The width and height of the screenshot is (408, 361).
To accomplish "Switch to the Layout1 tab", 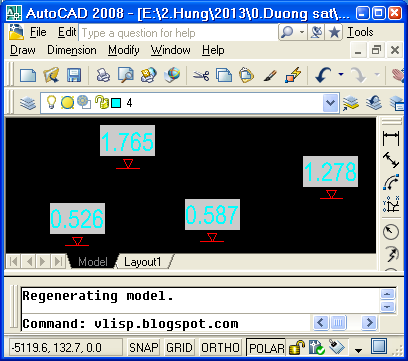I will [143, 262].
